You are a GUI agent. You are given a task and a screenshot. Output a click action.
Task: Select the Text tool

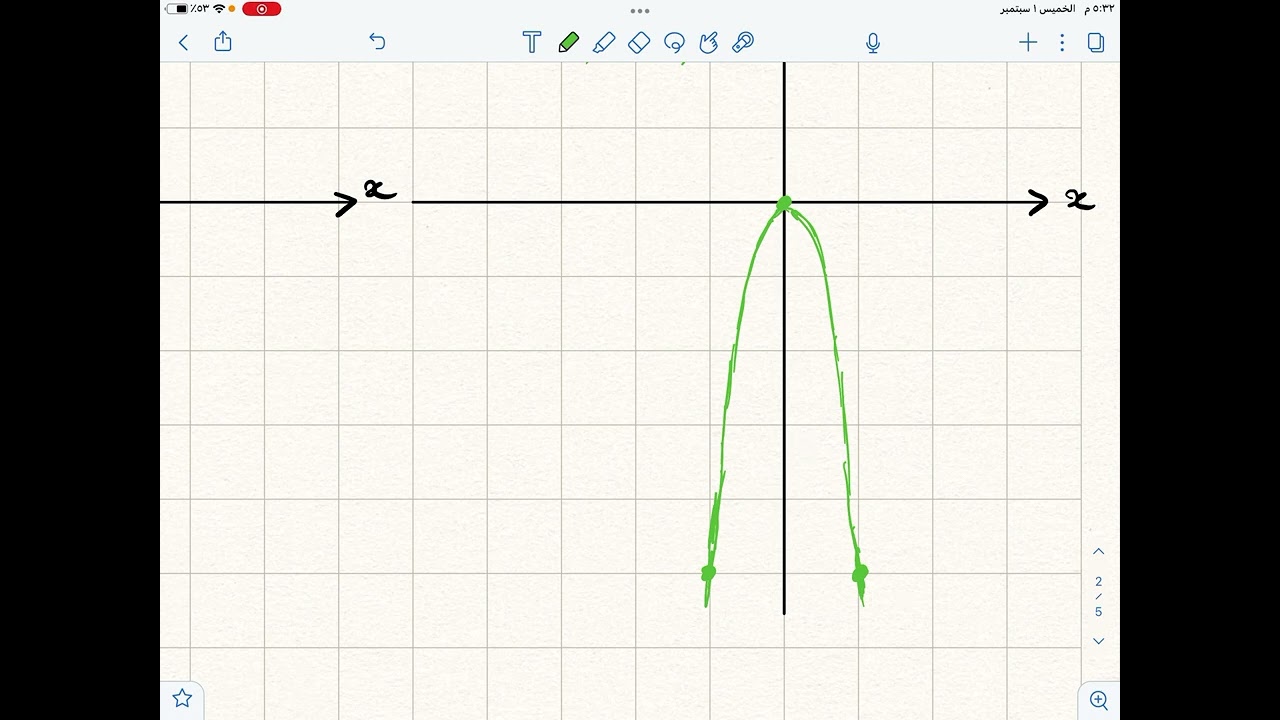[532, 42]
